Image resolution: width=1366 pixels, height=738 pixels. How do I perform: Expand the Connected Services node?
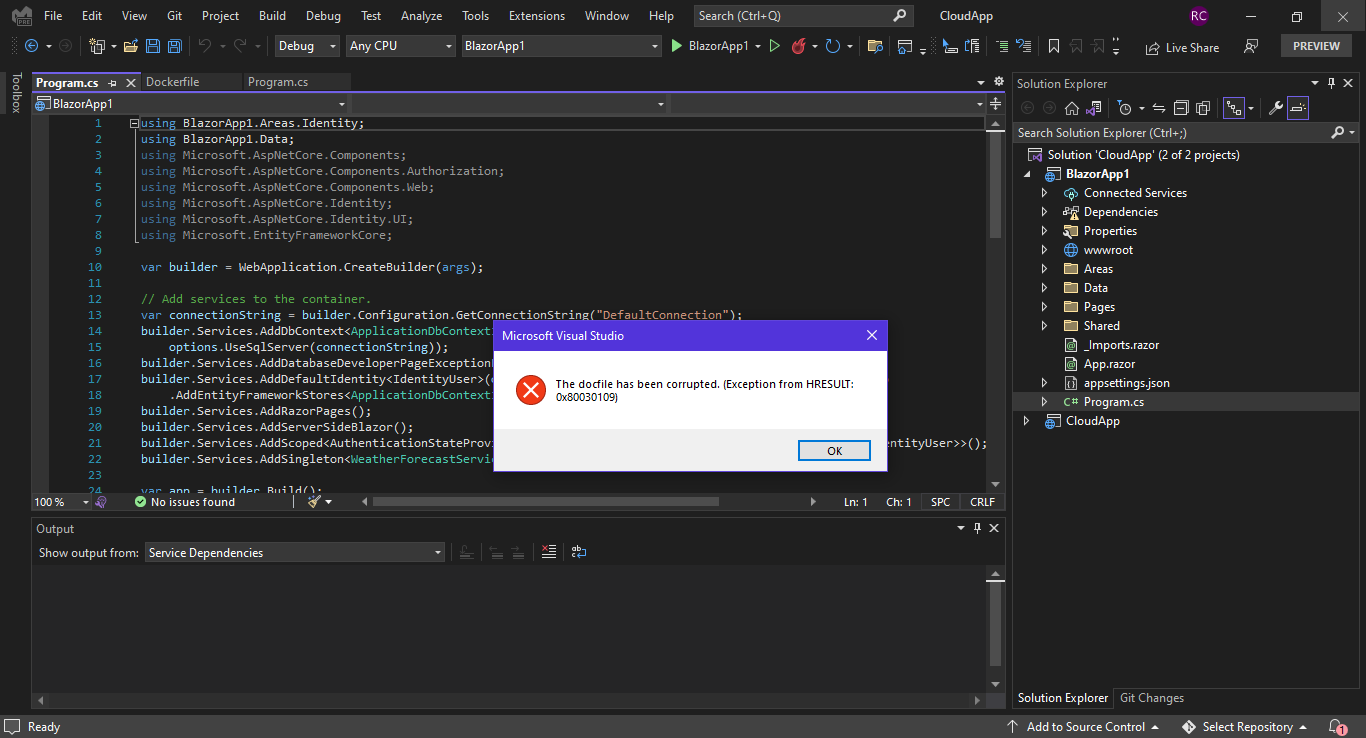1045,193
